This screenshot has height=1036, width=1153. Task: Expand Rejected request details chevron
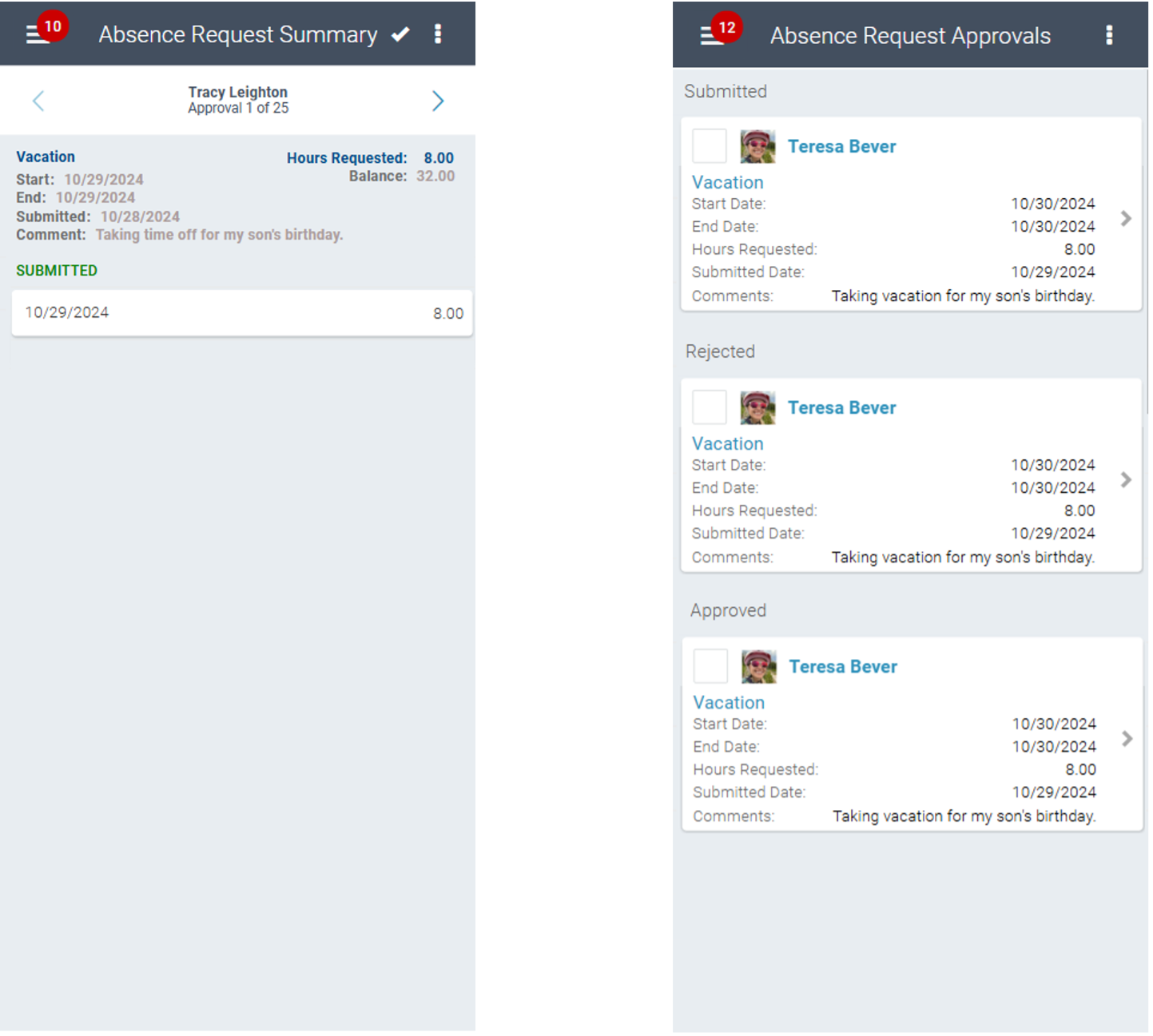click(x=1126, y=480)
